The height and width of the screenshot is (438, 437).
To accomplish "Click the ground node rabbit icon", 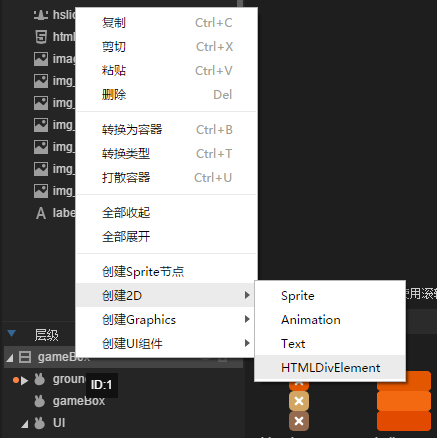I will [40, 379].
